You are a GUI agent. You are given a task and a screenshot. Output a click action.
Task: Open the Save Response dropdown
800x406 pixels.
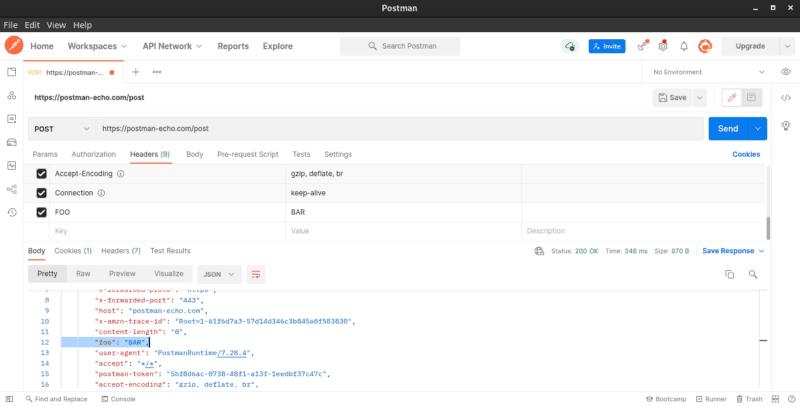pos(733,251)
